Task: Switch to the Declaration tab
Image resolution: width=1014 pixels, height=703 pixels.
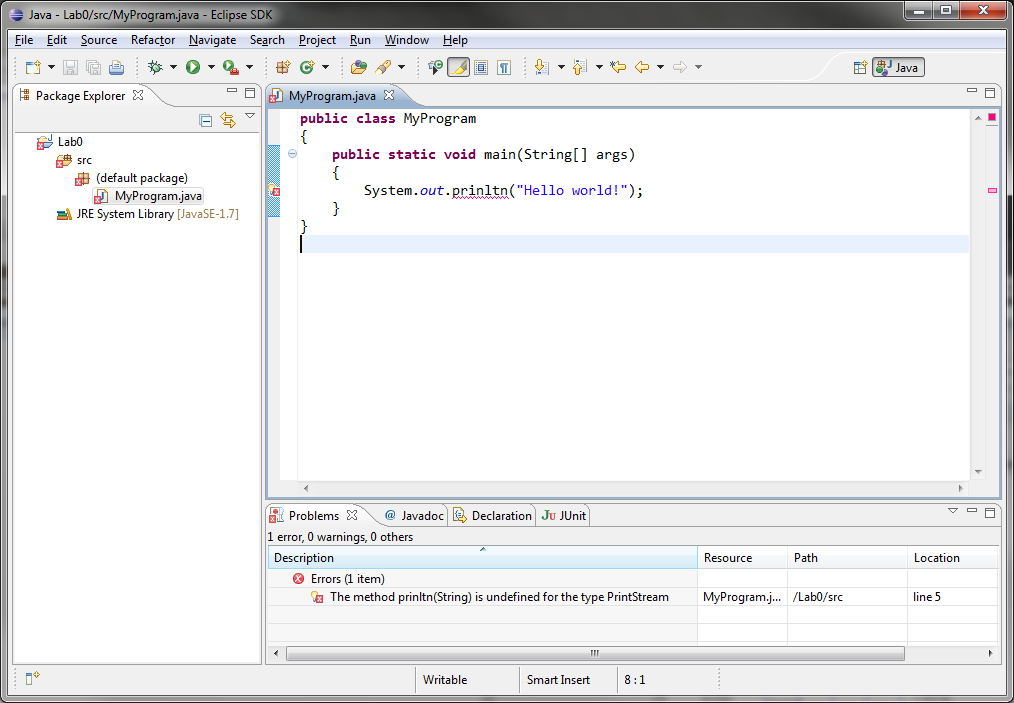Action: 492,515
